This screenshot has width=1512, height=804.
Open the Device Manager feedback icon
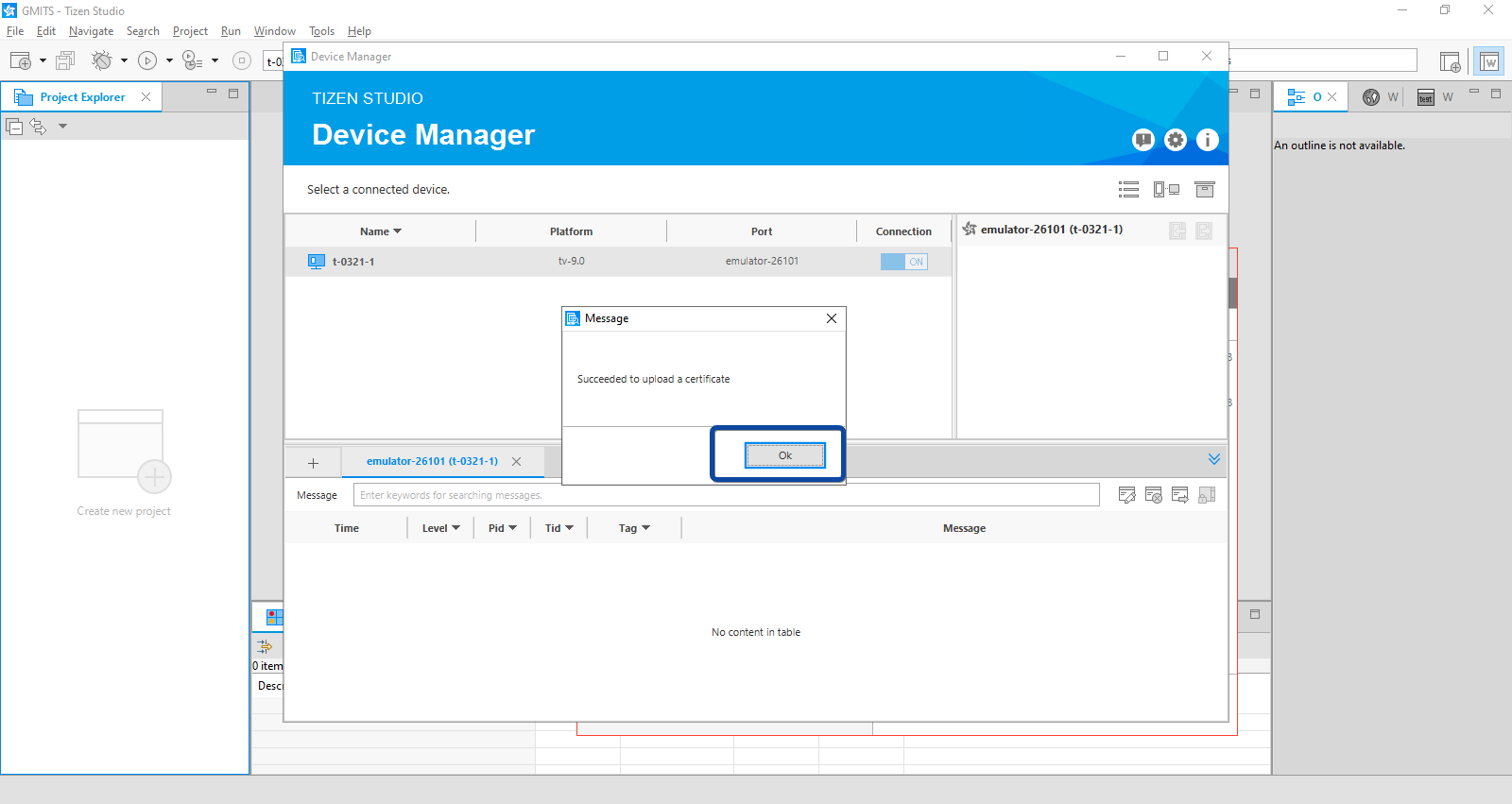(1143, 140)
